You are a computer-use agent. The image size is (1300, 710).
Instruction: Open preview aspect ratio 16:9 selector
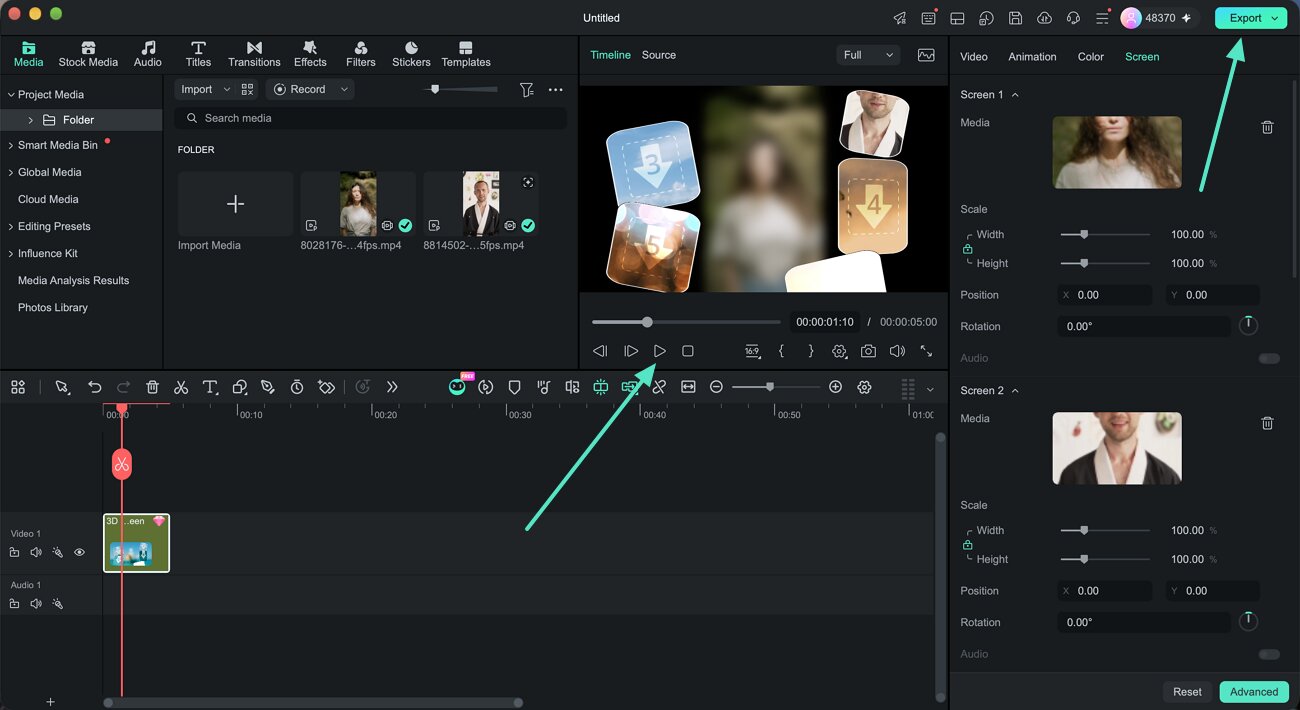click(752, 351)
